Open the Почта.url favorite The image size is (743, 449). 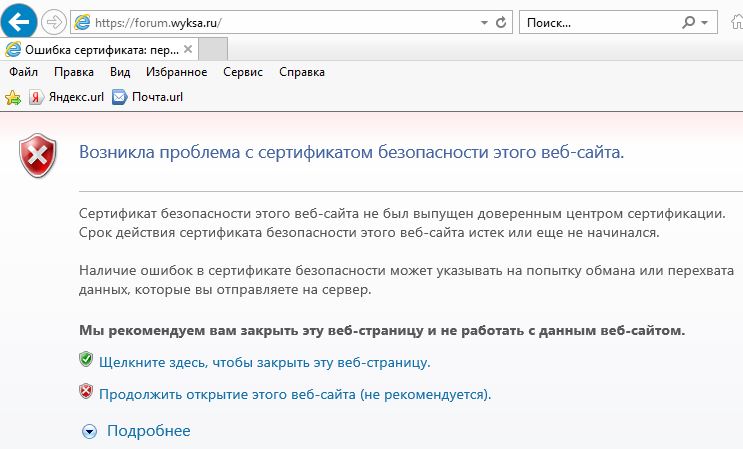coord(147,97)
